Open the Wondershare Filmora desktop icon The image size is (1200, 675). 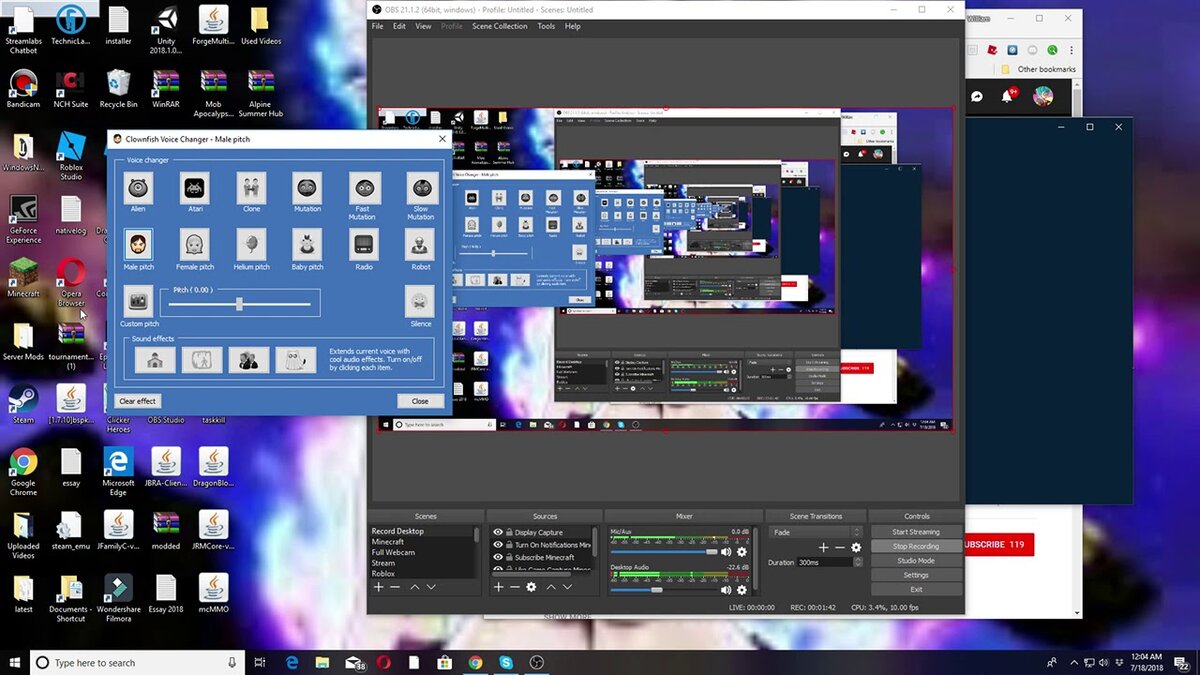point(118,598)
